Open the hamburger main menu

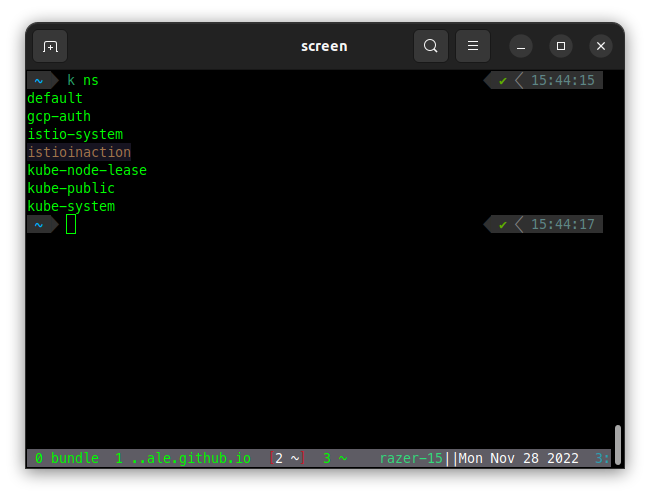(x=473, y=46)
